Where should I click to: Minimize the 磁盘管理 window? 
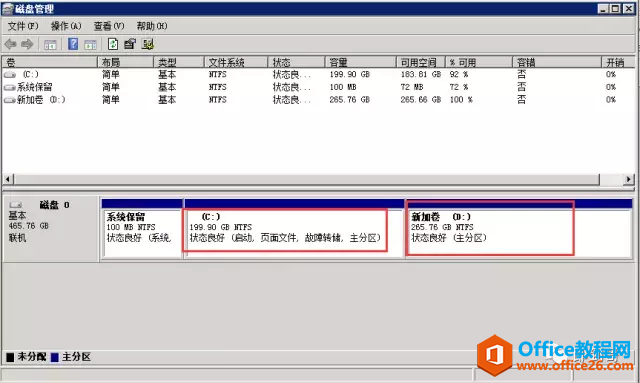(604, 9)
